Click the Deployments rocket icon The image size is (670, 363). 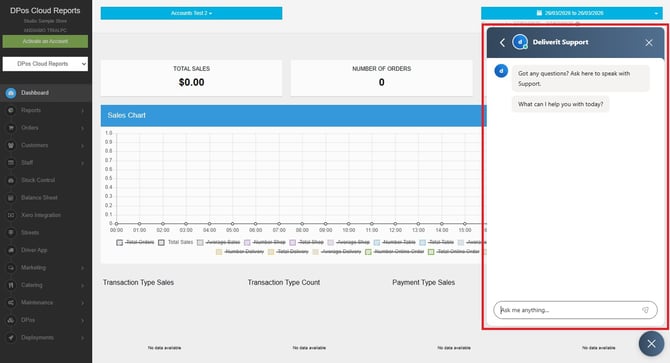11,338
